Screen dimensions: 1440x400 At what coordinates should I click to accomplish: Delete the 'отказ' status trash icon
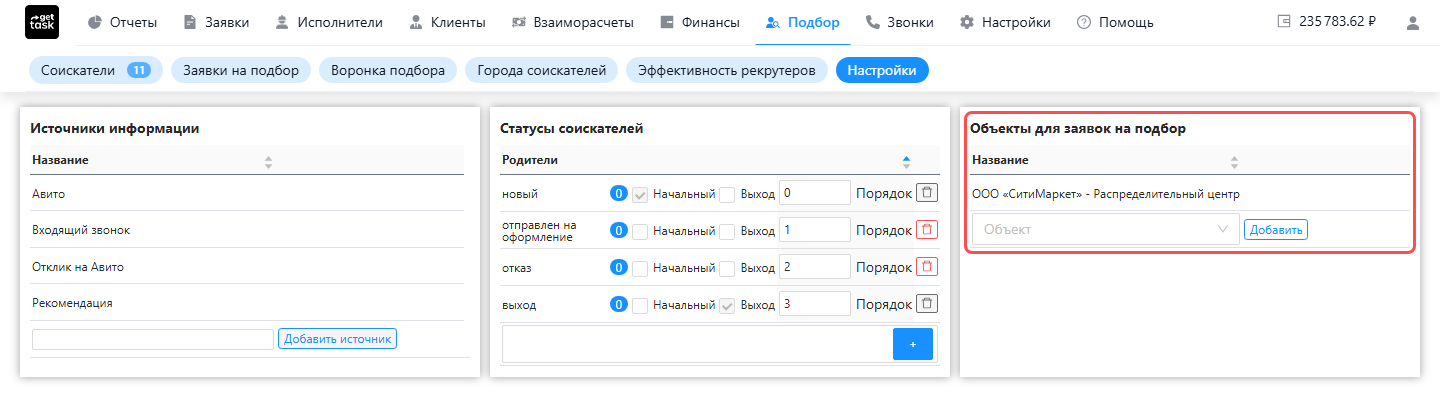928,267
